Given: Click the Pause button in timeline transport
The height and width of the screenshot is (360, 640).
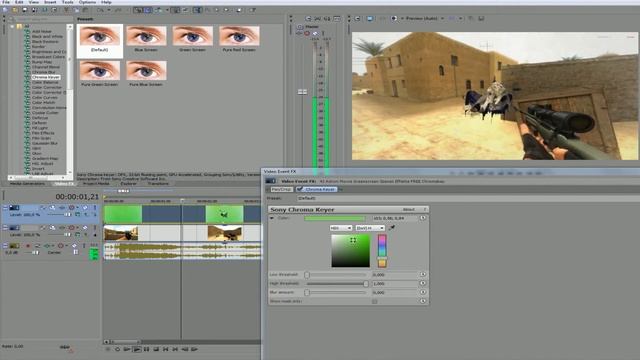Looking at the screenshot, I should click(146, 349).
